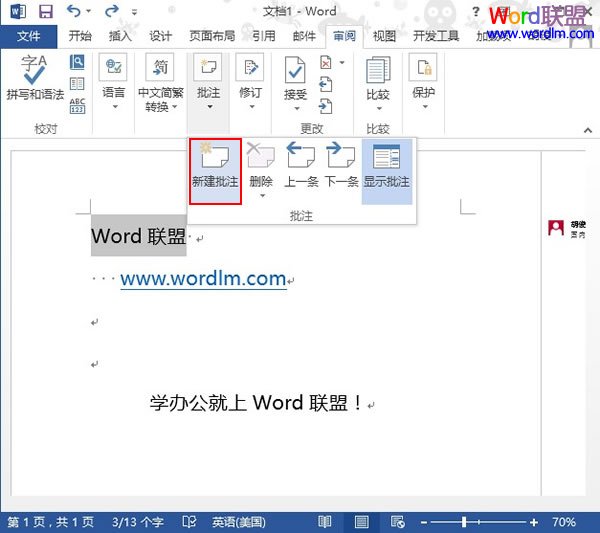
Task: Switch to the 设计 tab
Action: point(160,36)
